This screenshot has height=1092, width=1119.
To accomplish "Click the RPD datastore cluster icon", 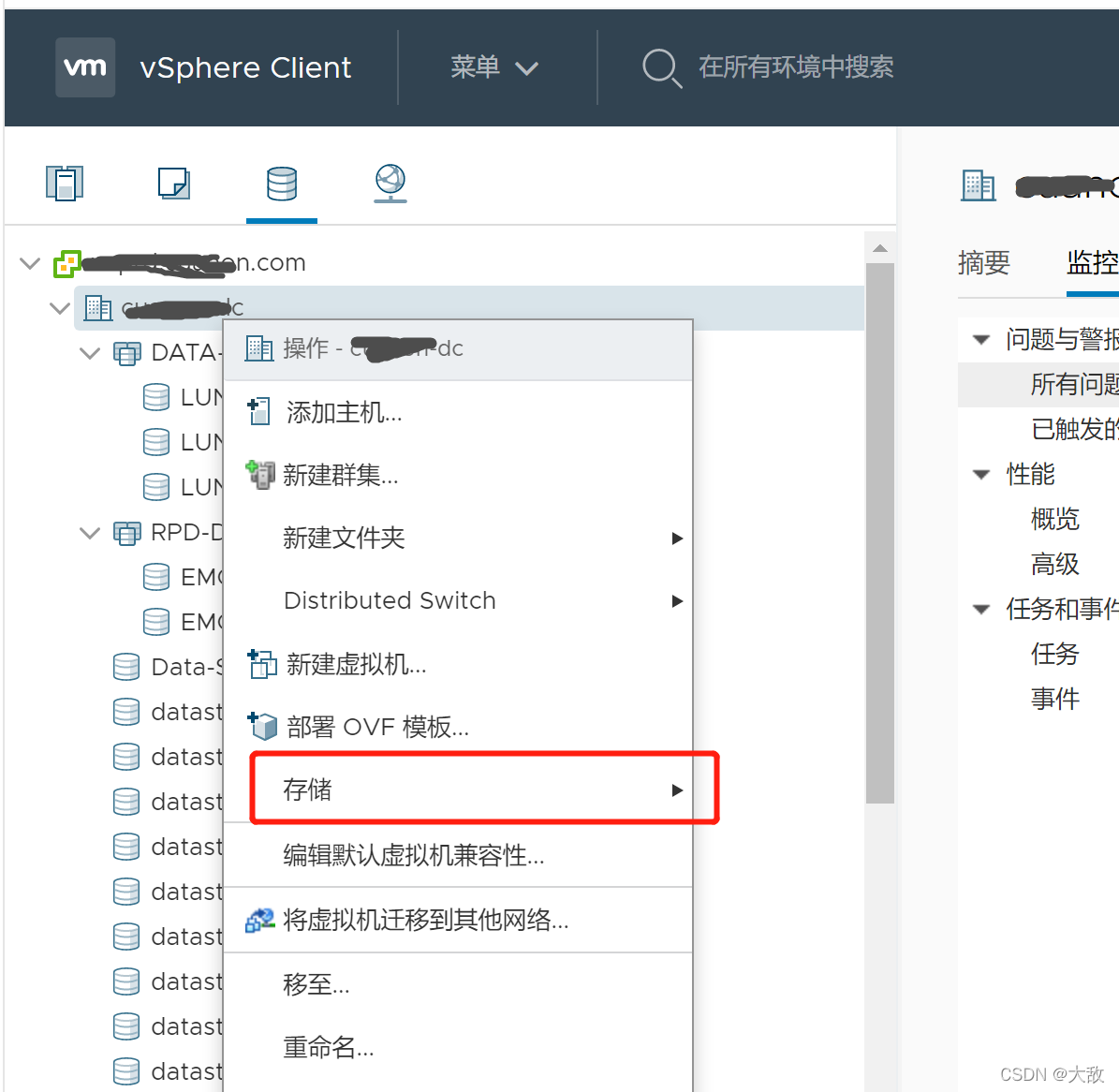I will (127, 533).
